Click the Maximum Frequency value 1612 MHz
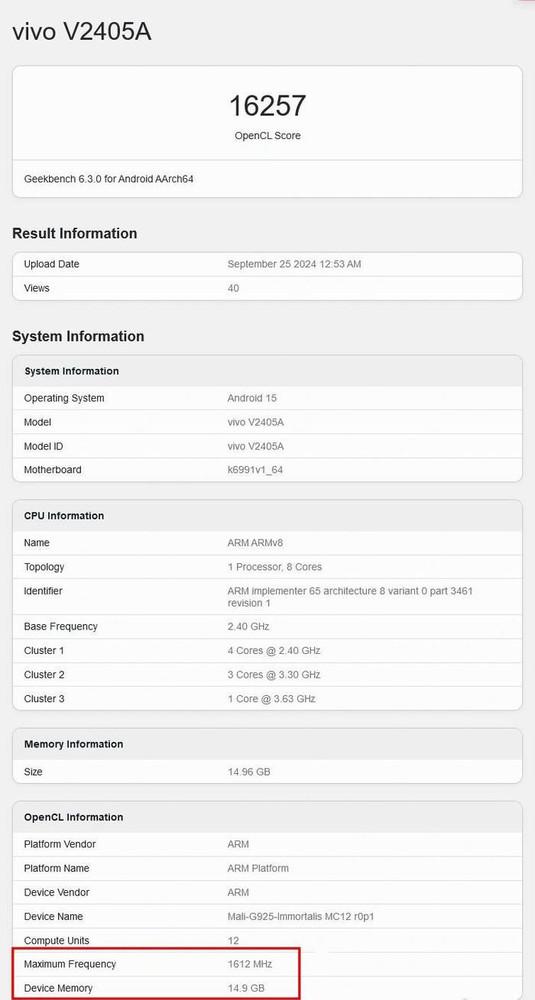 click(249, 964)
